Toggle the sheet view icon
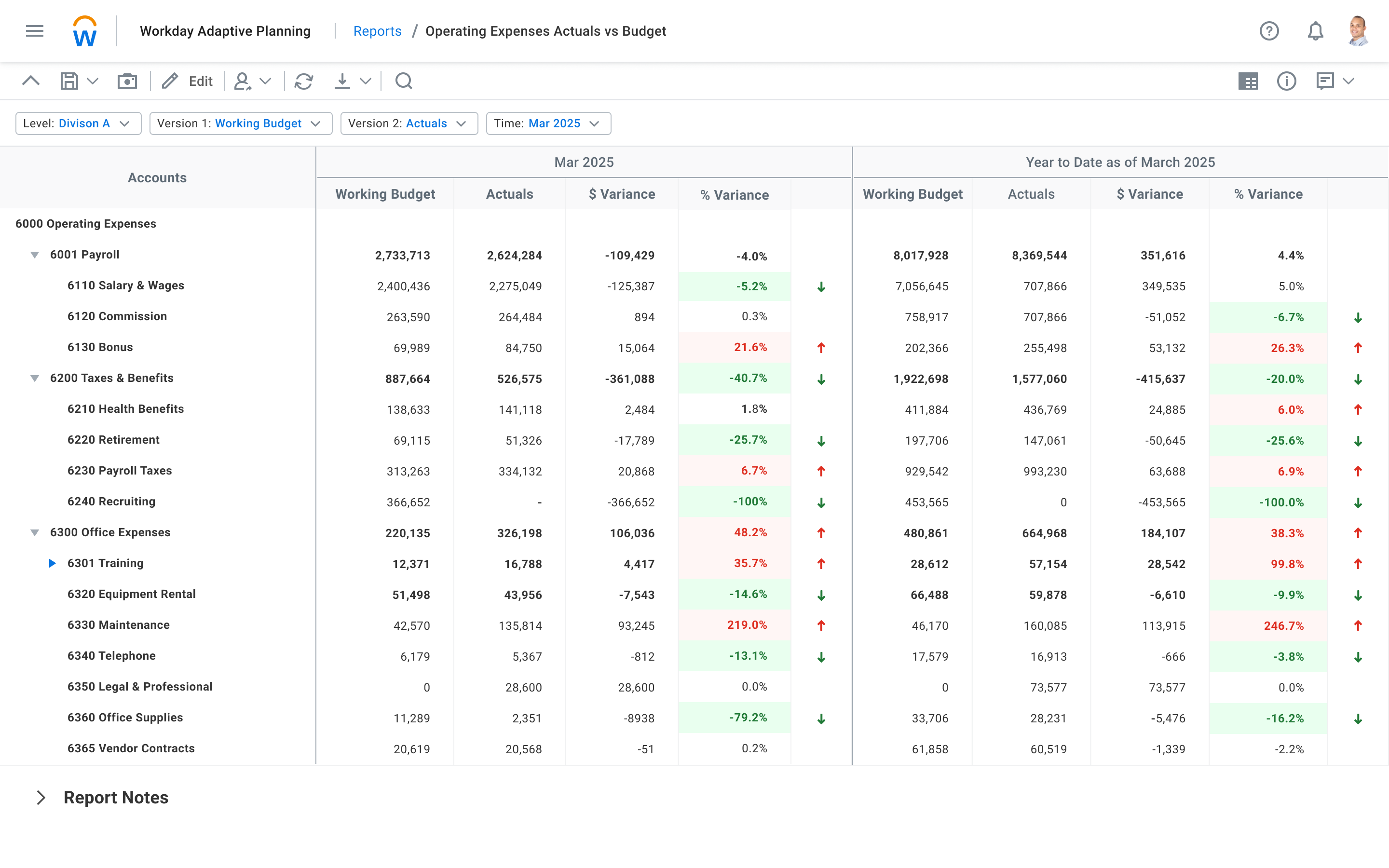This screenshot has width=1389, height=868. click(x=1249, y=81)
